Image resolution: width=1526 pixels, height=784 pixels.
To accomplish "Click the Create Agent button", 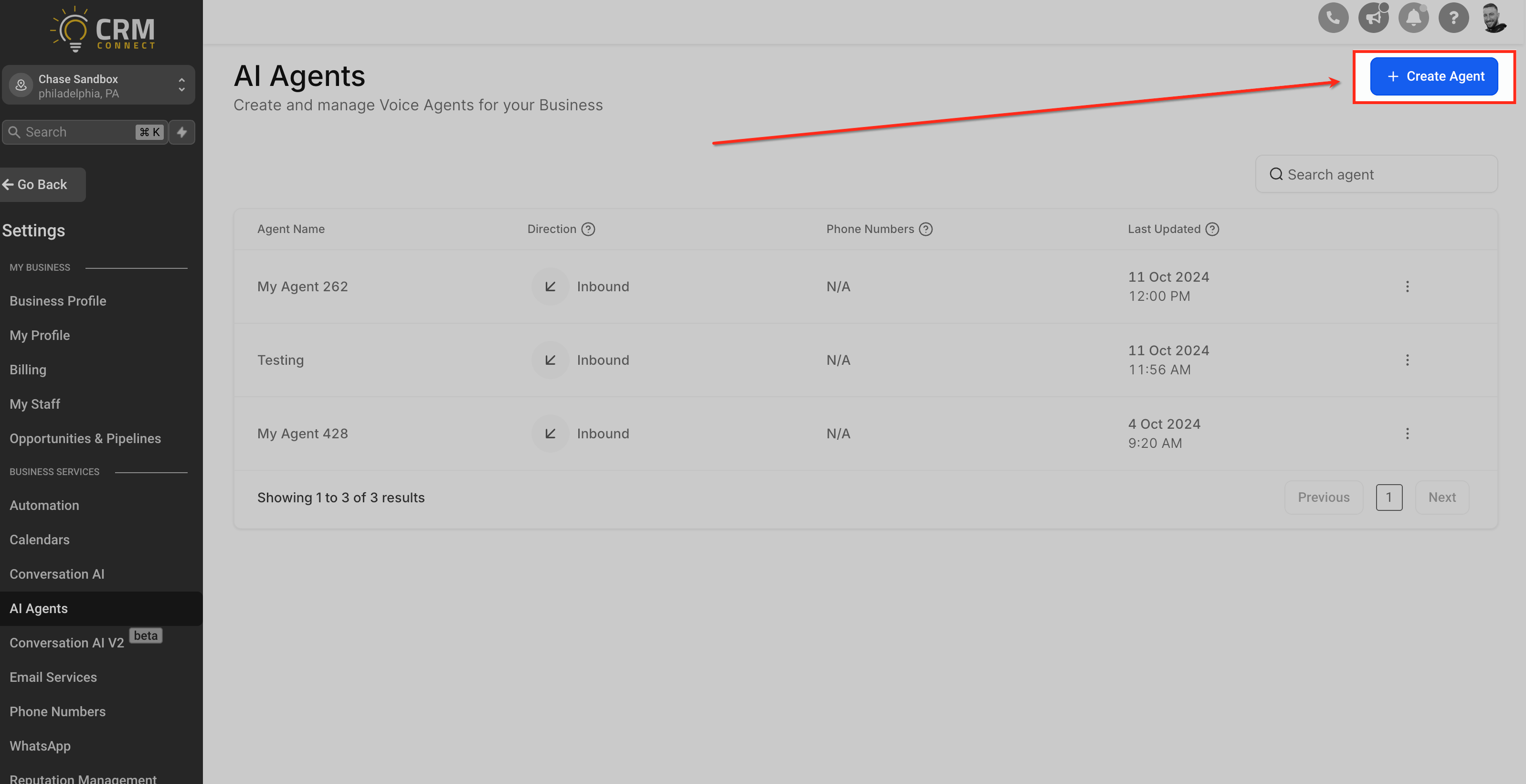I will click(1433, 76).
